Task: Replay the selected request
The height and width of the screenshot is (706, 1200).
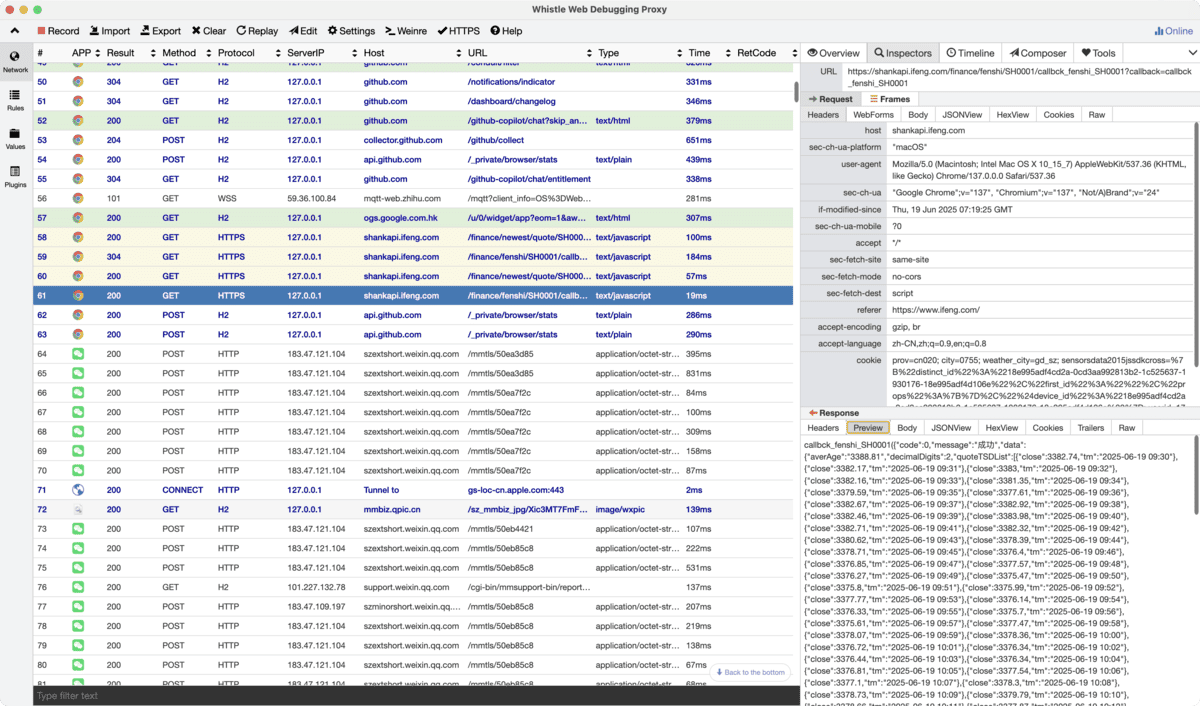Action: pyautogui.click(x=257, y=31)
